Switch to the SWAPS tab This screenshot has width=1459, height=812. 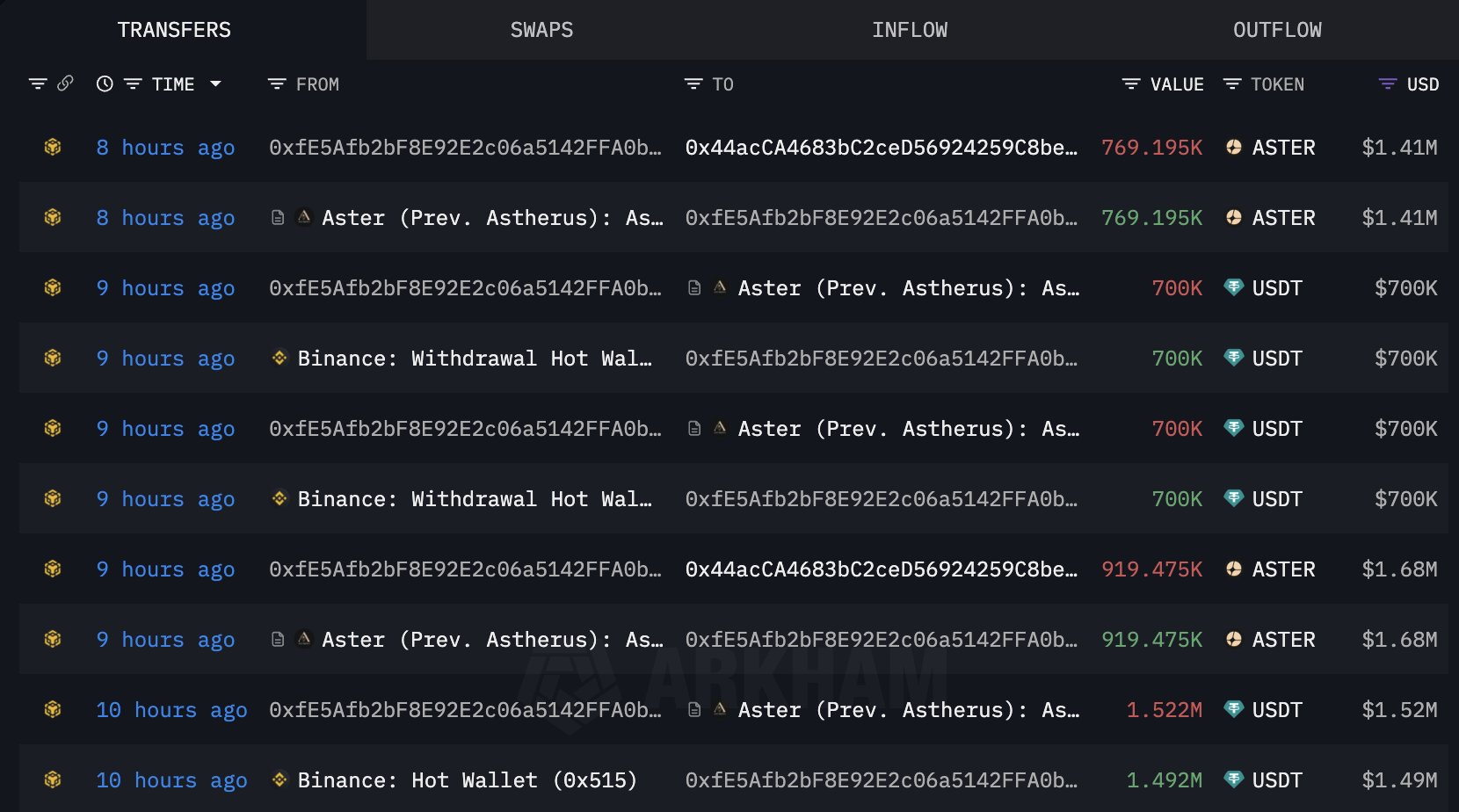pos(541,30)
